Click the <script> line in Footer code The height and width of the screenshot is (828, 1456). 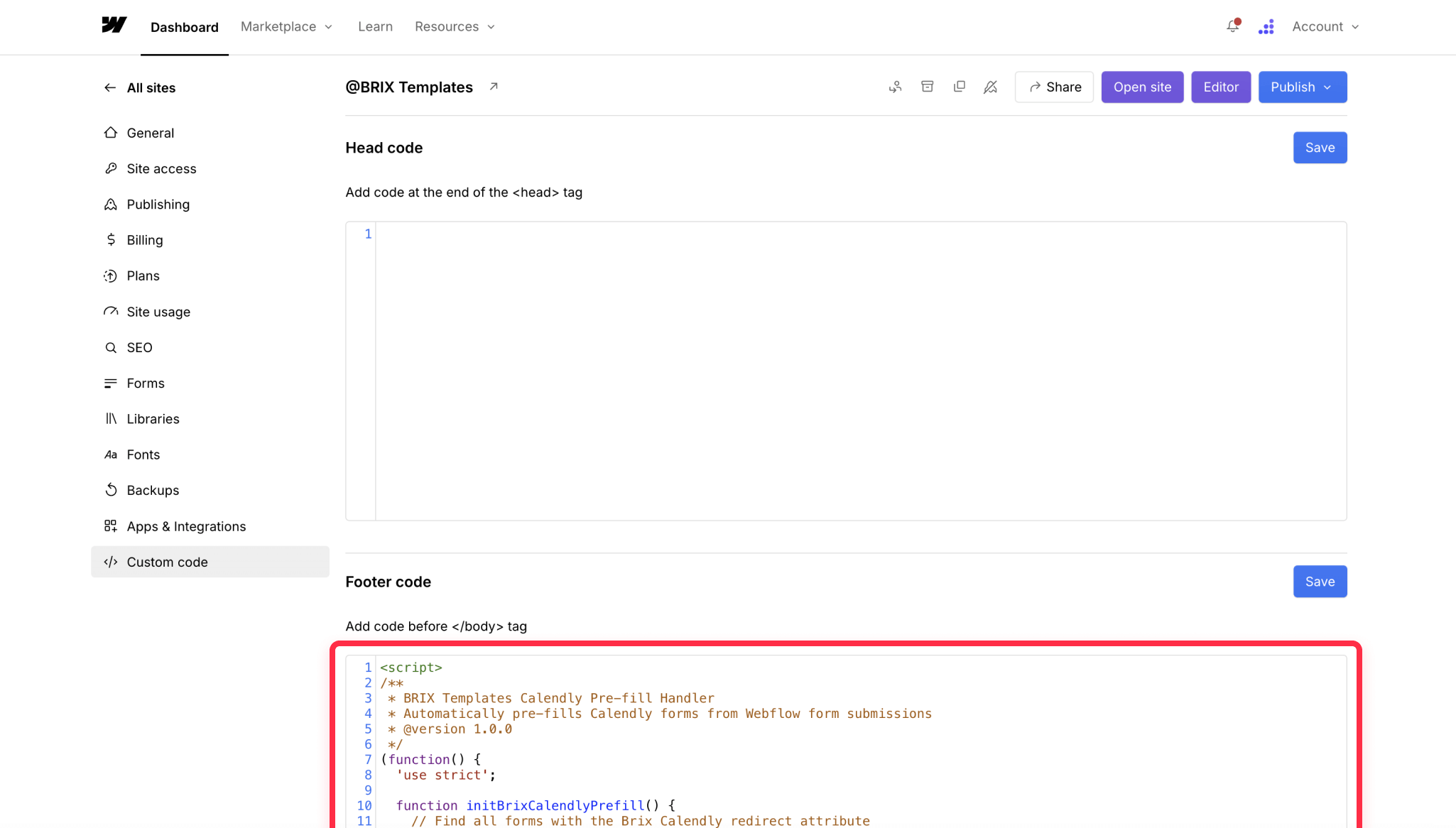coord(411,668)
